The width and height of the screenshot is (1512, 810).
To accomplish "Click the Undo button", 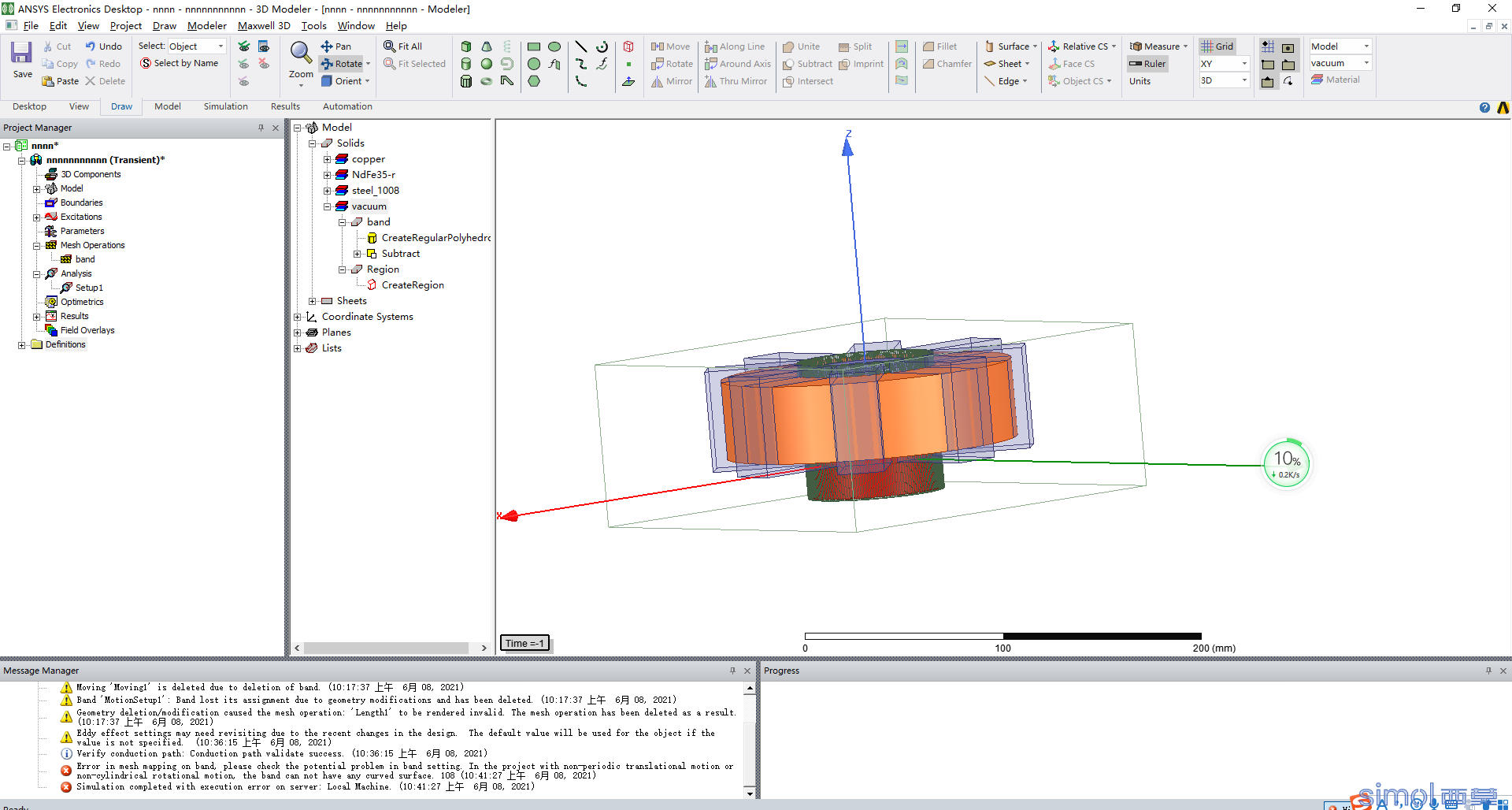I will coord(104,46).
